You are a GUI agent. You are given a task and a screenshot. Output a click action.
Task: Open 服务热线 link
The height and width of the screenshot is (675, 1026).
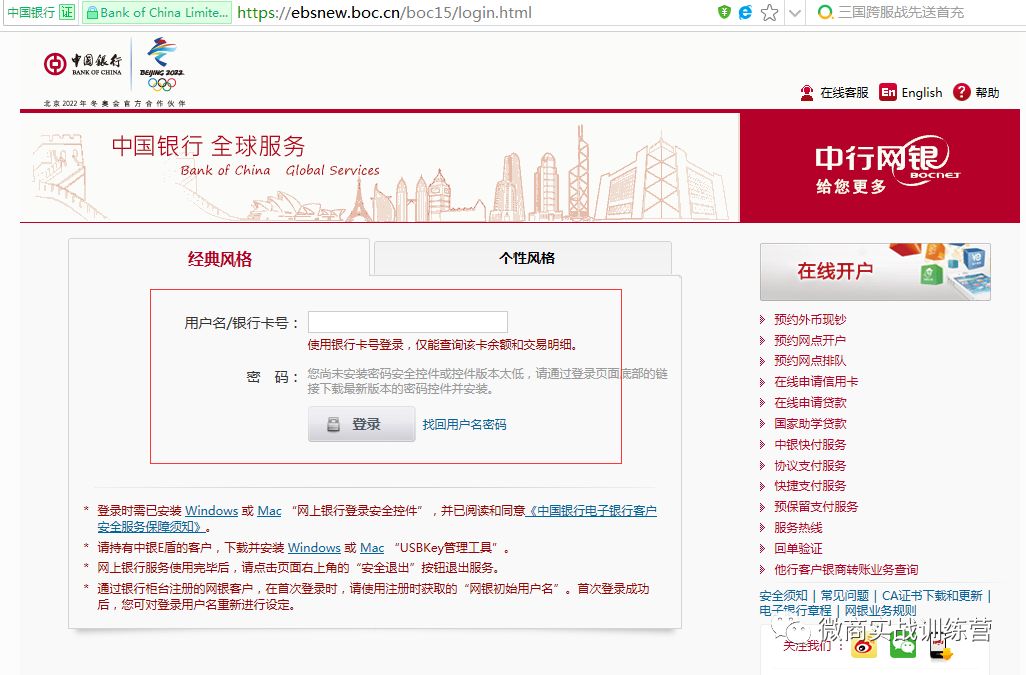click(798, 527)
